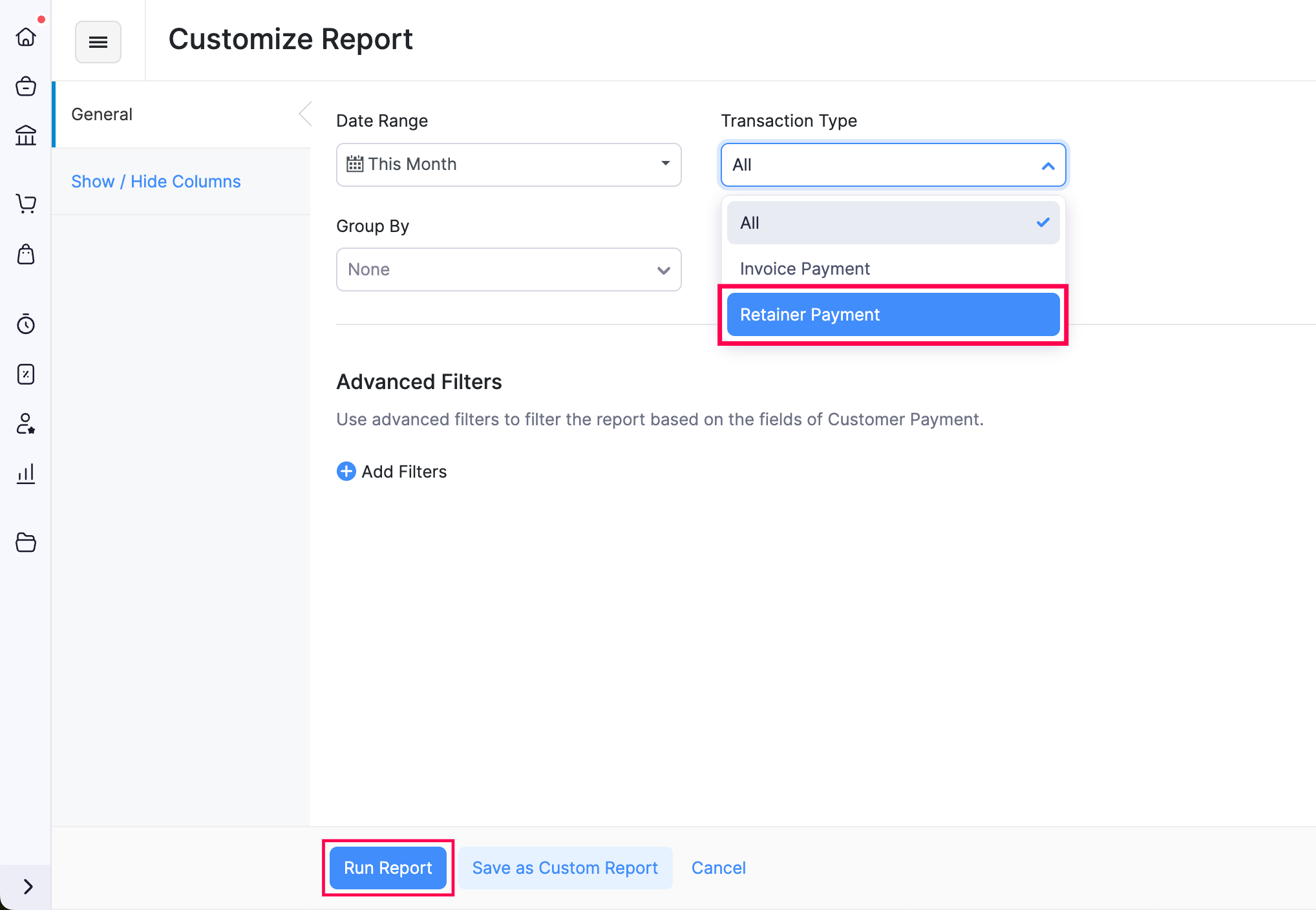Open the Purchases bag icon

[26, 255]
